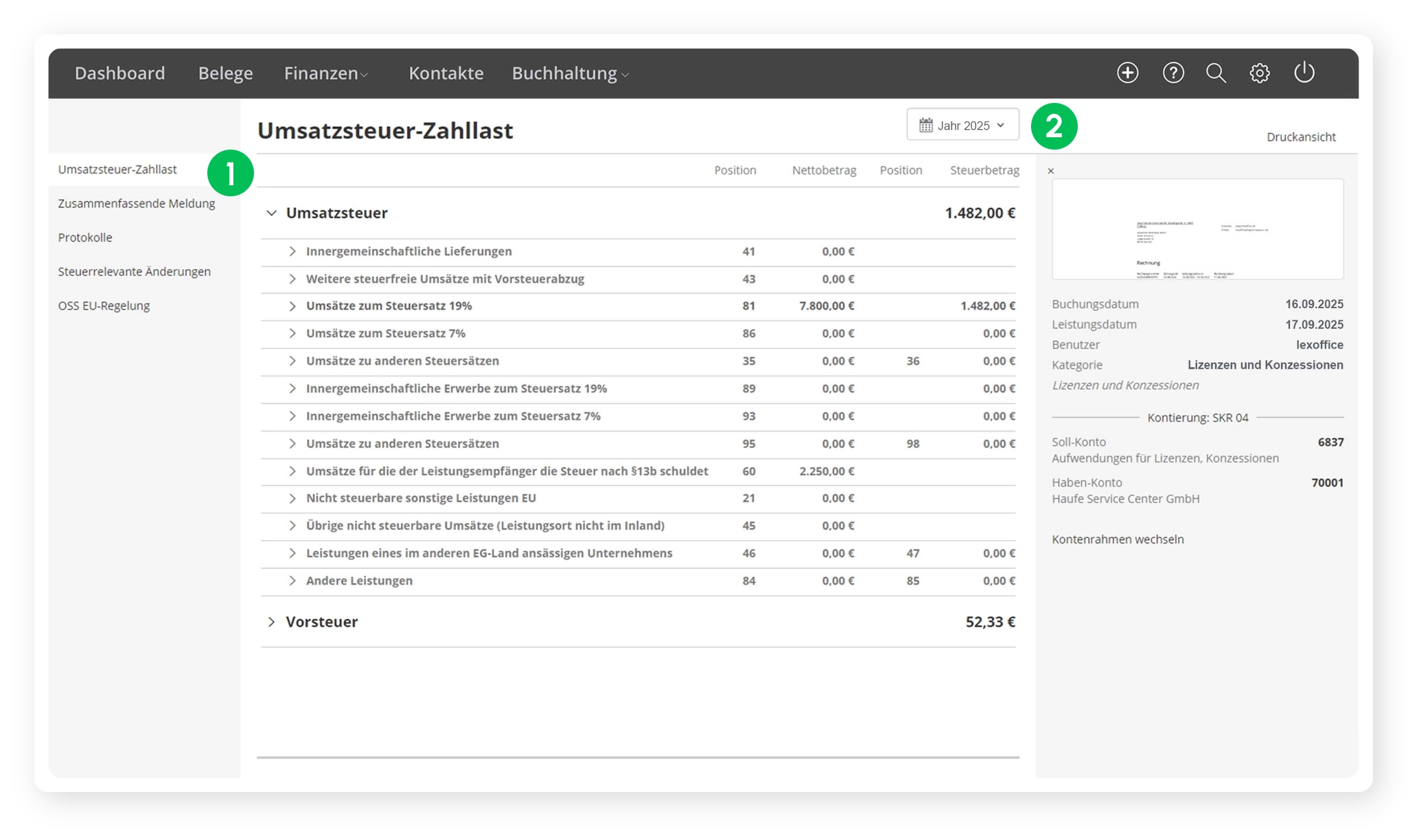The height and width of the screenshot is (840, 1421).
Task: Close the receipt detail panel with X
Action: 1050,171
